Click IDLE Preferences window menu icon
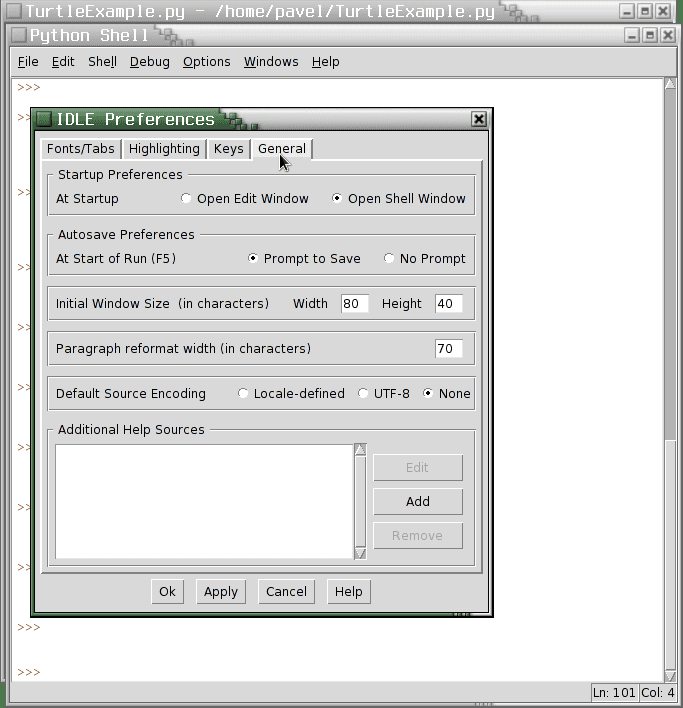 [x=44, y=119]
